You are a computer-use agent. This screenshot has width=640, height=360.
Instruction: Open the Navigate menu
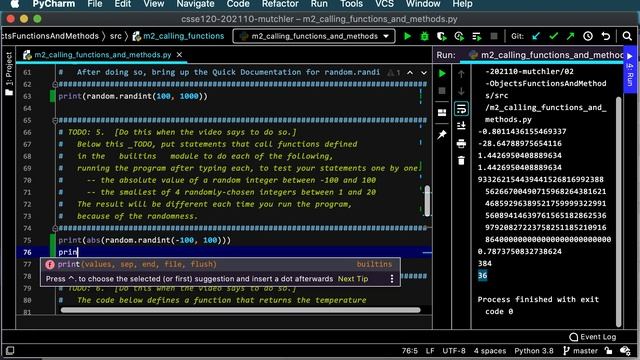click(x=195, y=4)
